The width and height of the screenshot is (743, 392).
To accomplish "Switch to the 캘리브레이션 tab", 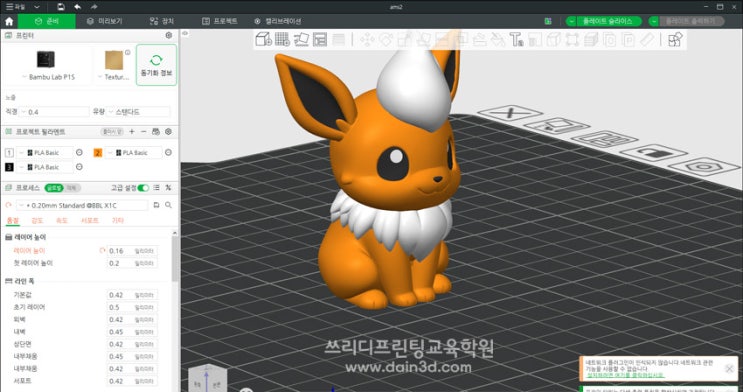I will click(x=278, y=21).
